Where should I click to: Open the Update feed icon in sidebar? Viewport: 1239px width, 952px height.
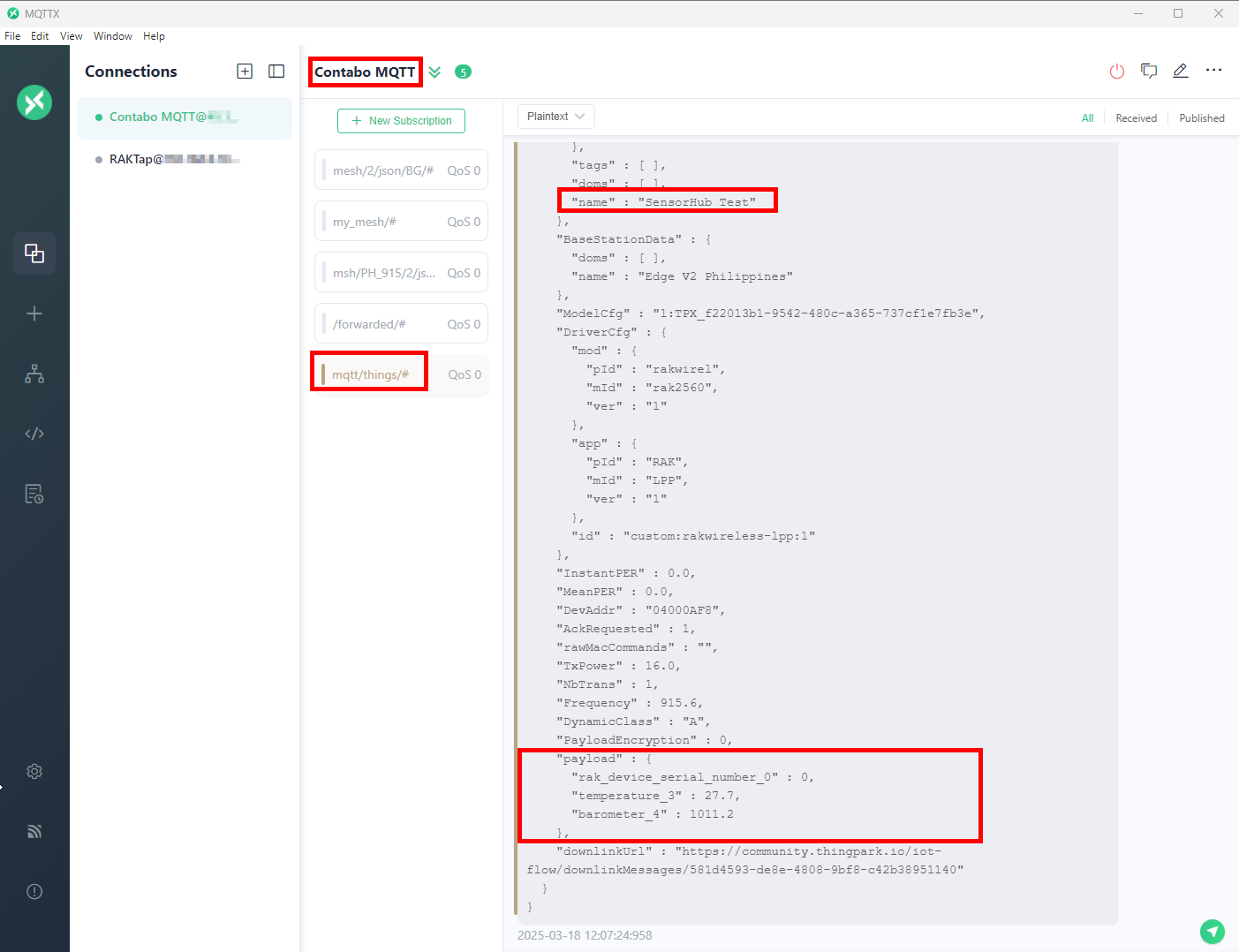(x=34, y=831)
